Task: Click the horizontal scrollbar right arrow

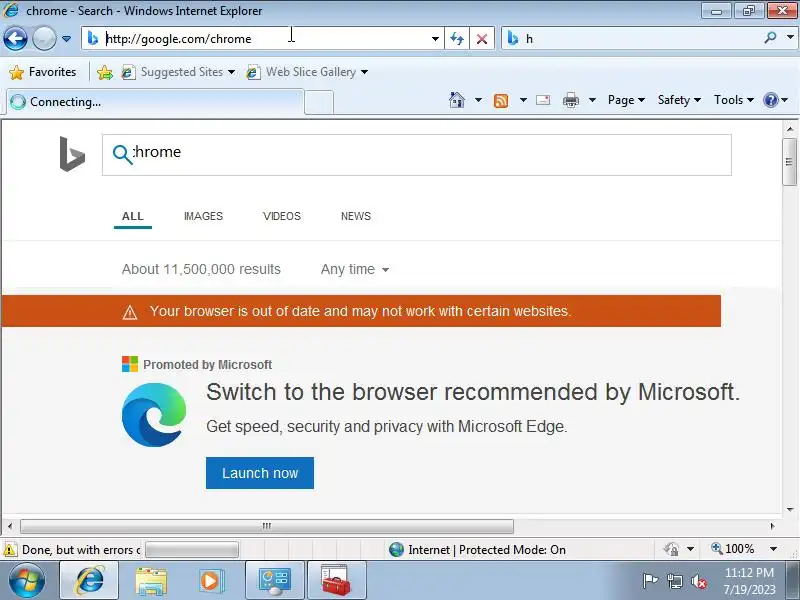Action: coord(772,526)
